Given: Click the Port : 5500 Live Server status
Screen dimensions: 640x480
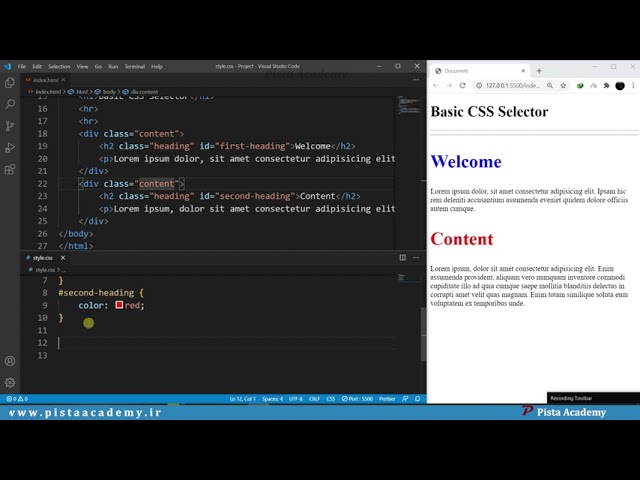Looking at the screenshot, I should click(357, 399).
